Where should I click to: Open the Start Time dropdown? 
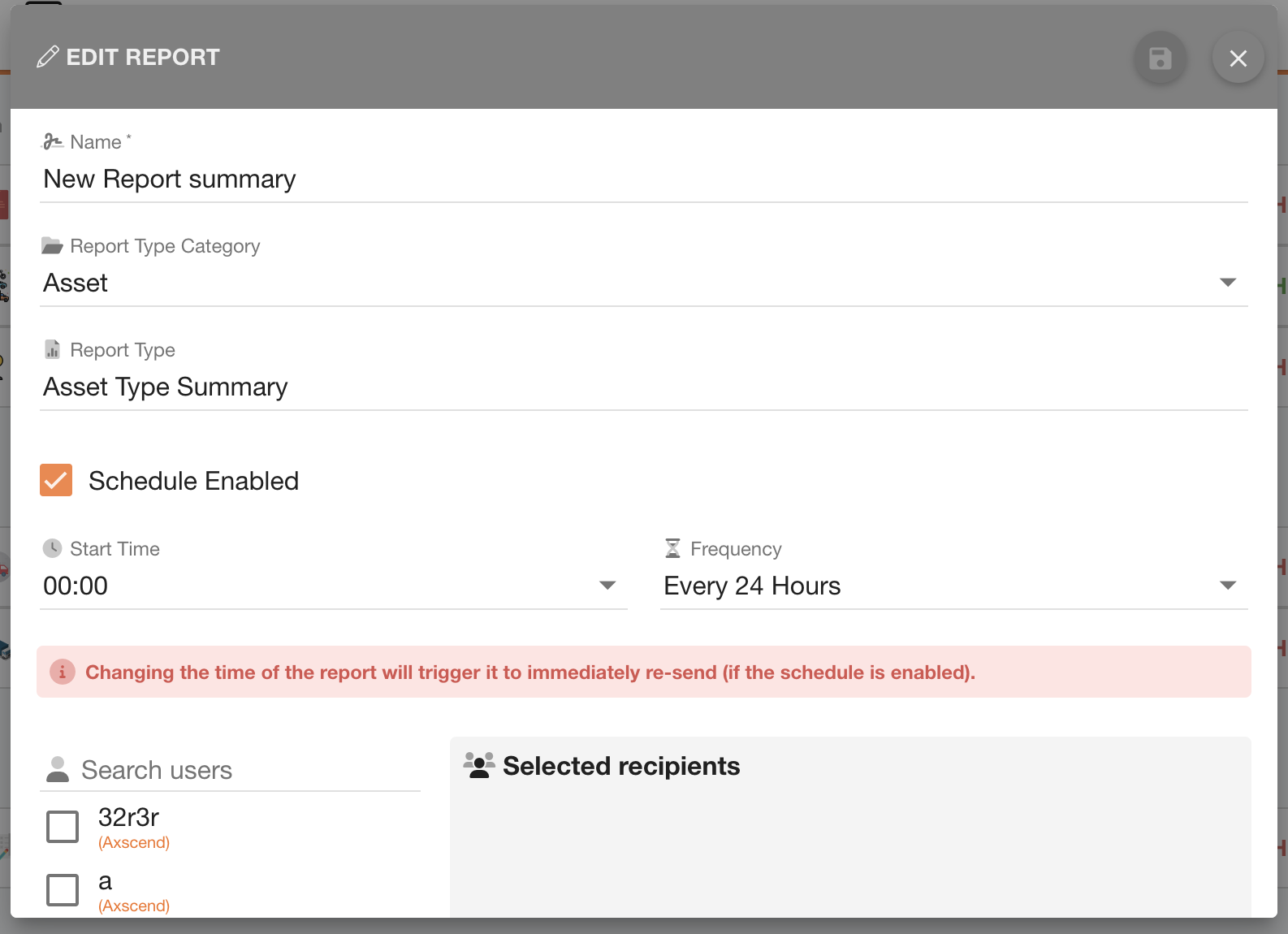pos(606,585)
